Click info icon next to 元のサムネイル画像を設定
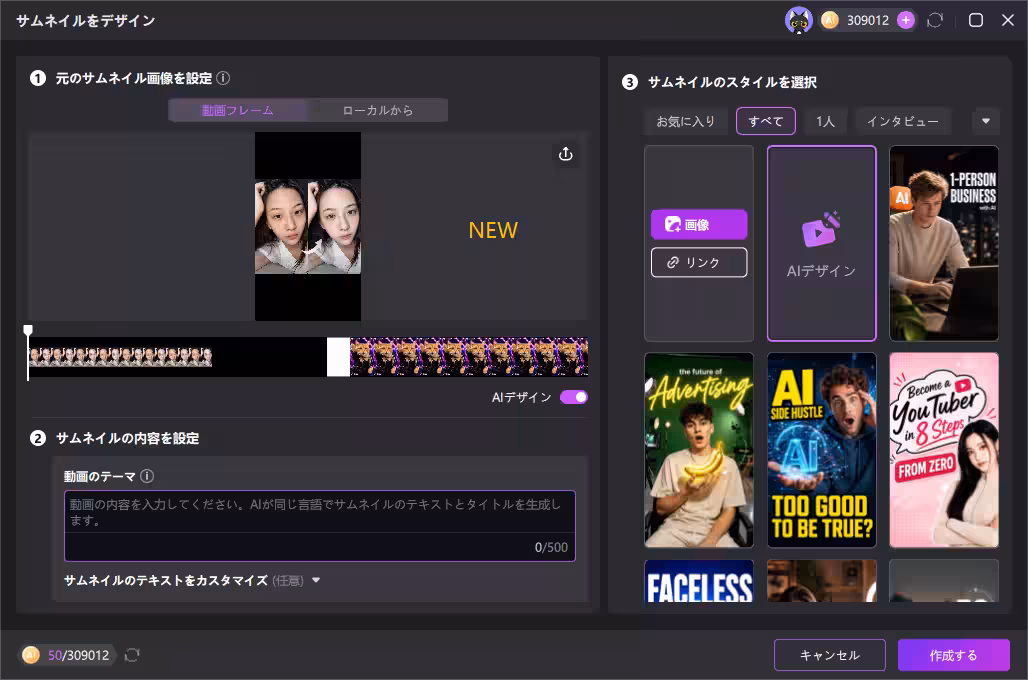 [x=224, y=78]
